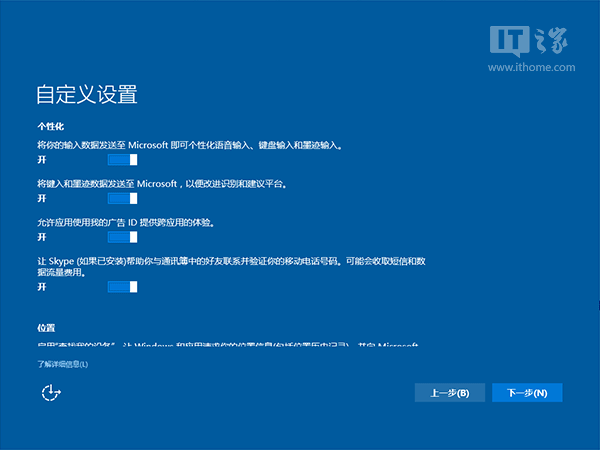Screen dimensions: 600x450
Task: Click the 个性化 section heading
Action: click(x=51, y=126)
